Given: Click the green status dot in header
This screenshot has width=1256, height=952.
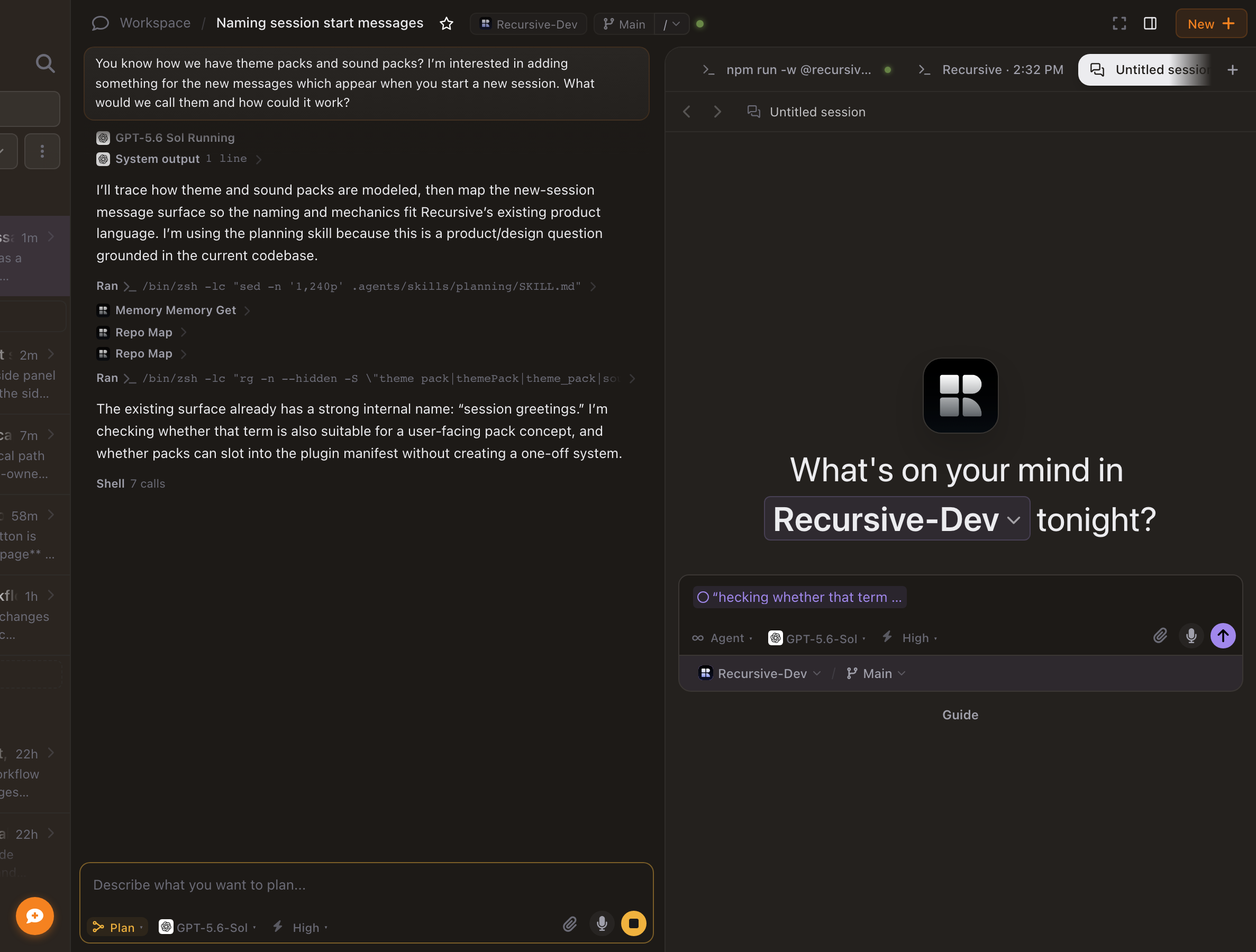Looking at the screenshot, I should [700, 24].
